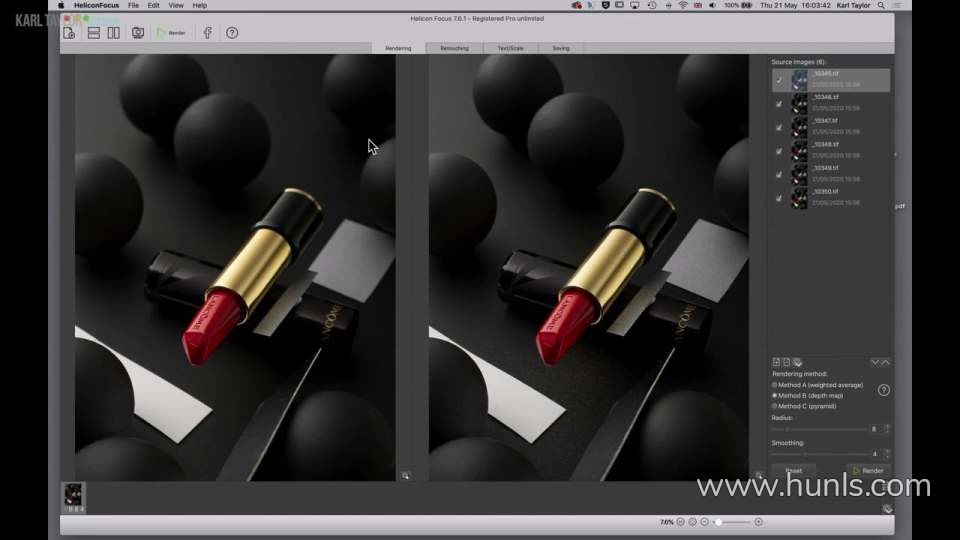Switch to horizontal split layout icon
Image resolution: width=960 pixels, height=540 pixels.
(x=94, y=33)
